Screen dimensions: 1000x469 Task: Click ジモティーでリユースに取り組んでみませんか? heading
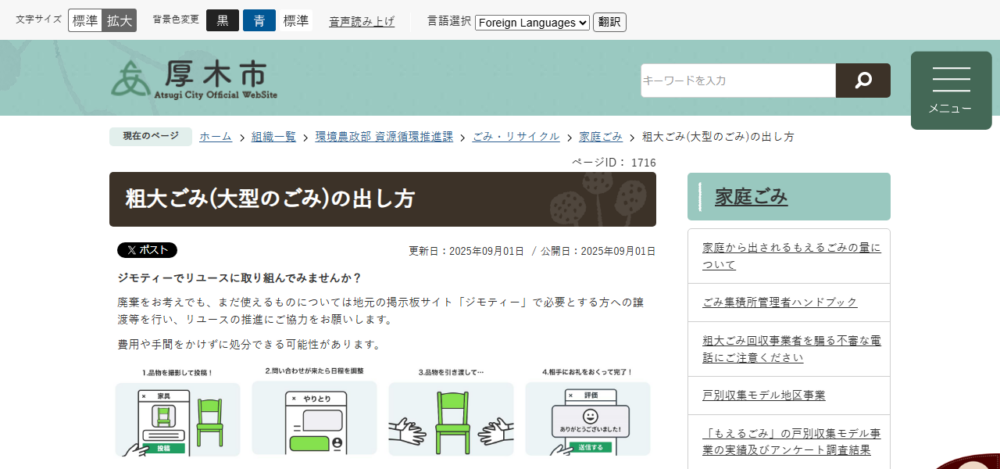[240, 278]
